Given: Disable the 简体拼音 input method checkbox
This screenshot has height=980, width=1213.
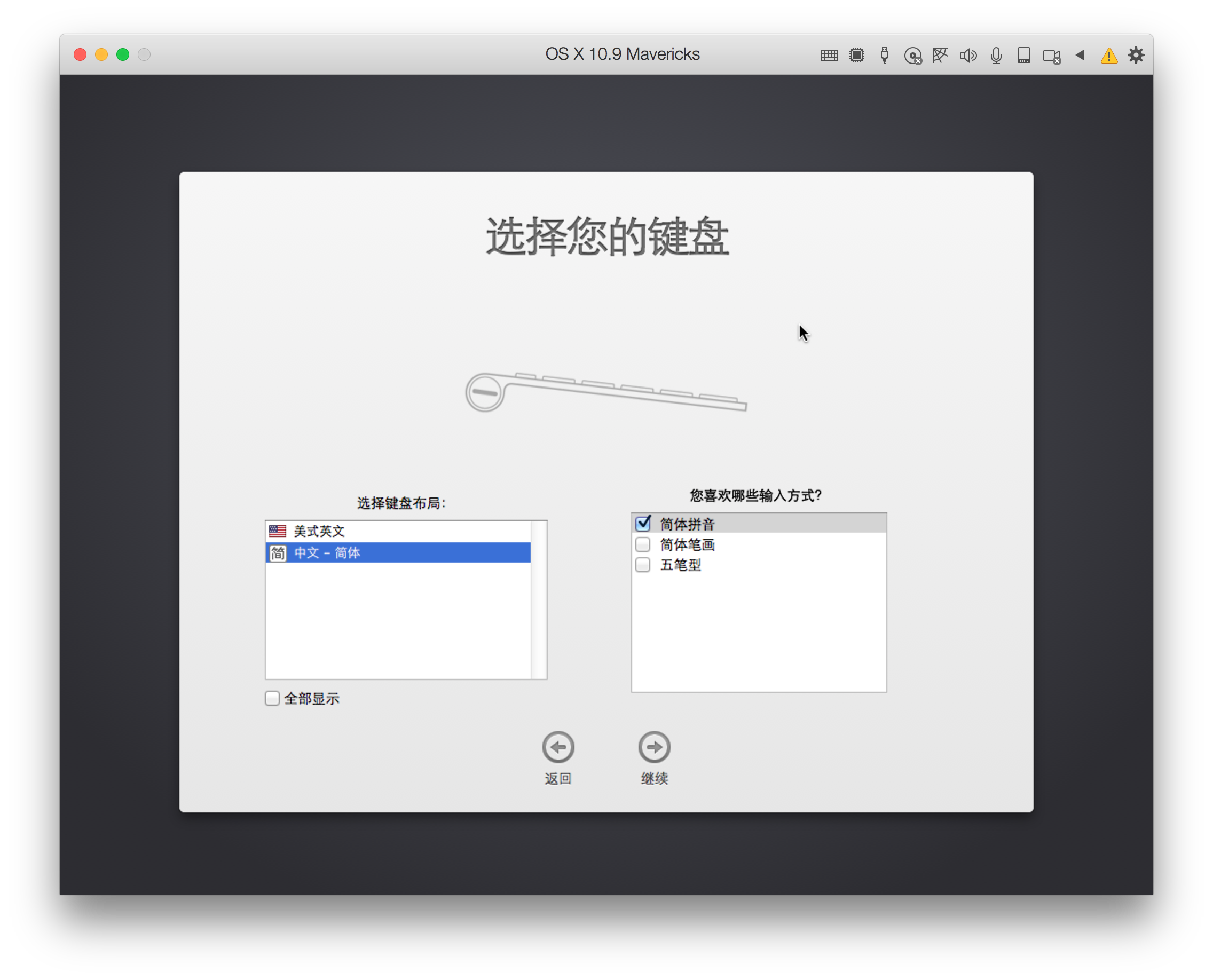Looking at the screenshot, I should tap(643, 523).
